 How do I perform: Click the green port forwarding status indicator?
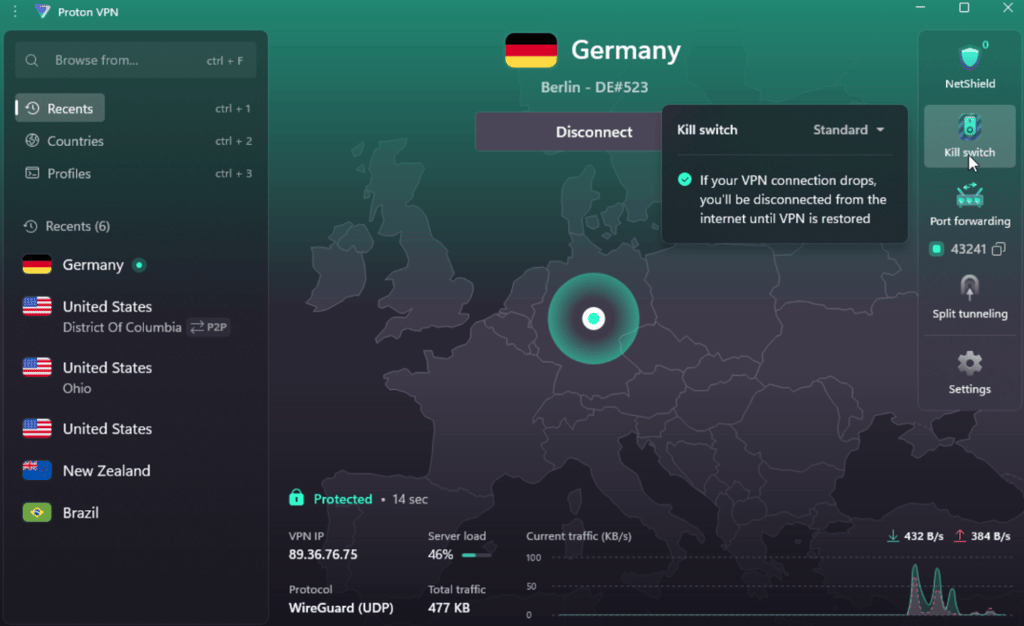coord(936,249)
